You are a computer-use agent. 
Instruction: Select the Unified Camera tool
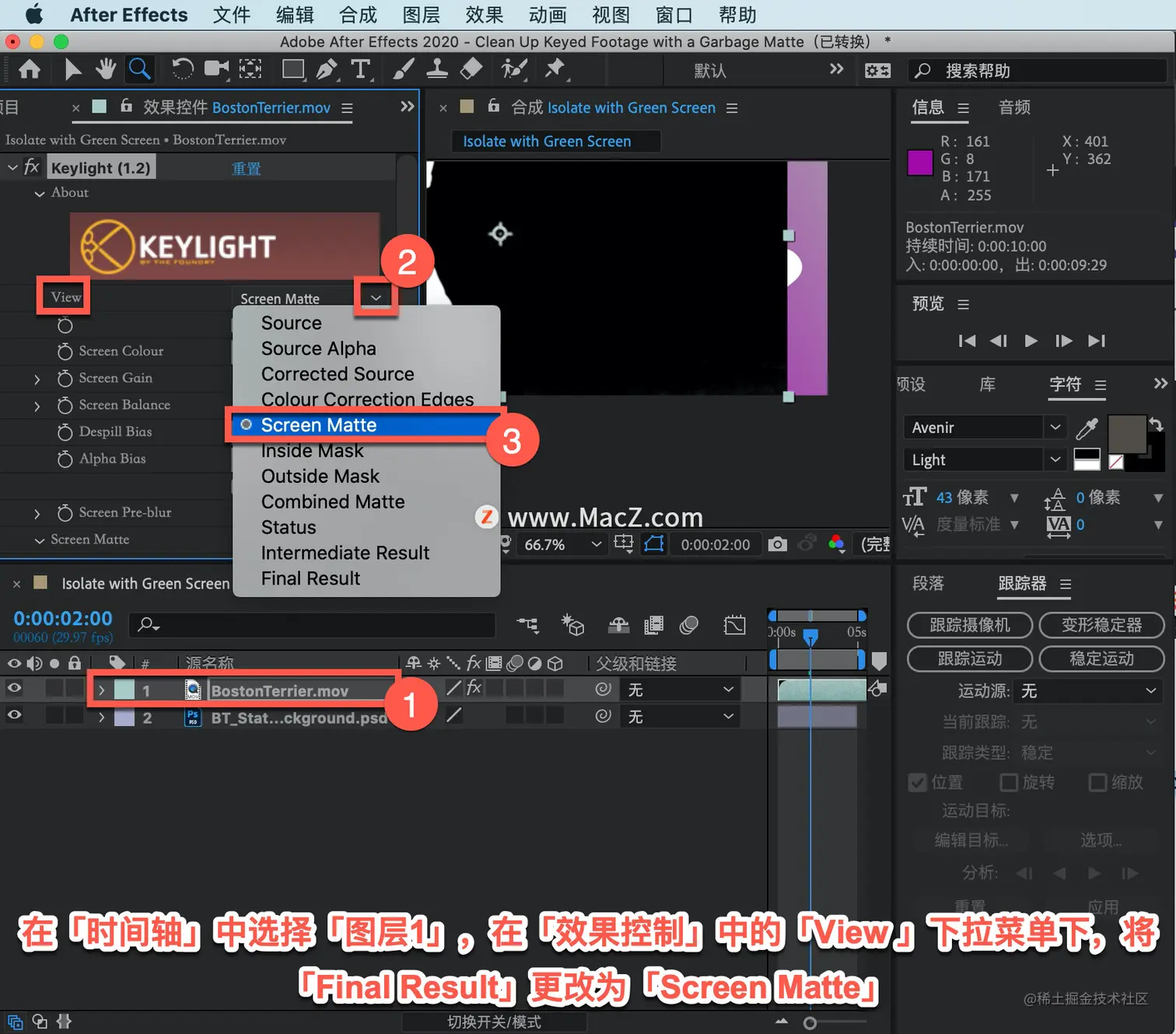click(x=216, y=70)
